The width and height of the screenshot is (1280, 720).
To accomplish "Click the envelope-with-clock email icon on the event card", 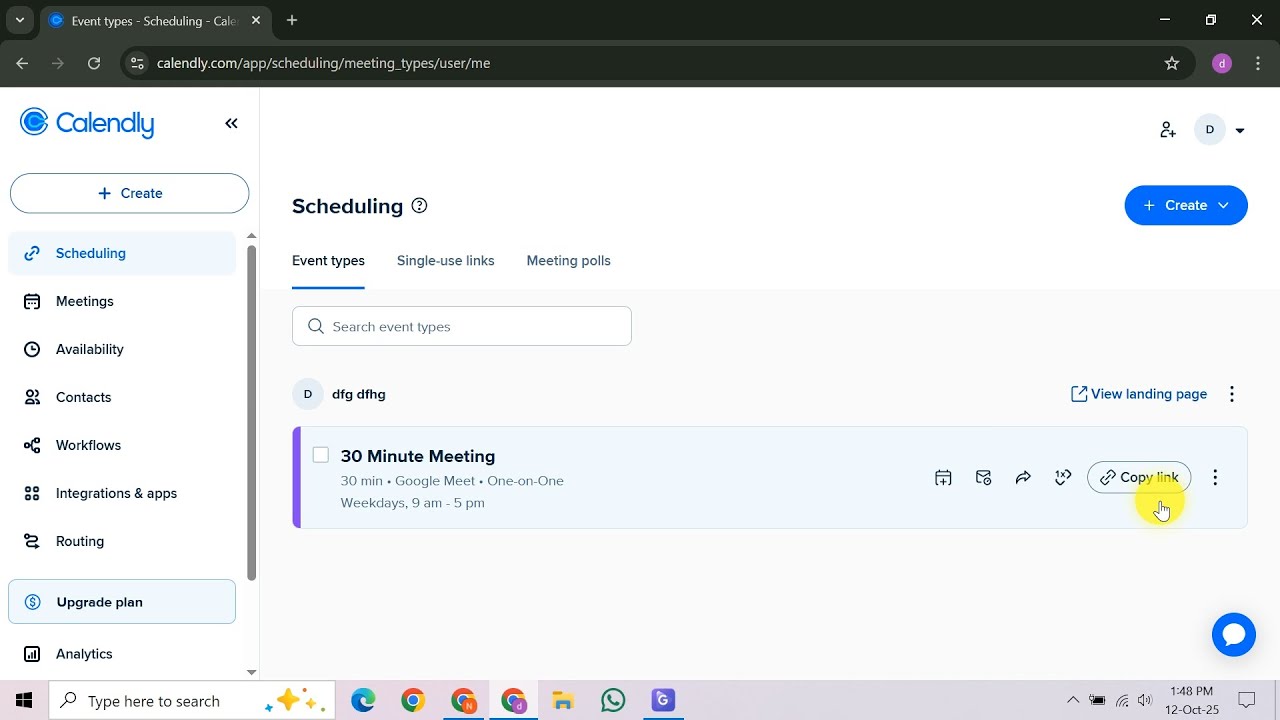I will 983,478.
